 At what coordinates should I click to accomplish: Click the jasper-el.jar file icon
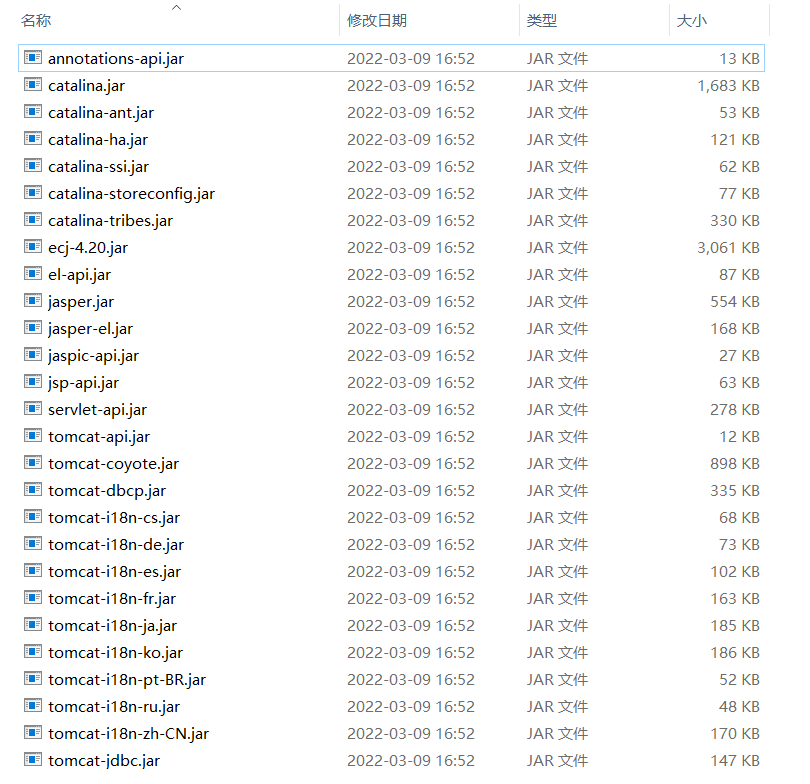tap(33, 327)
